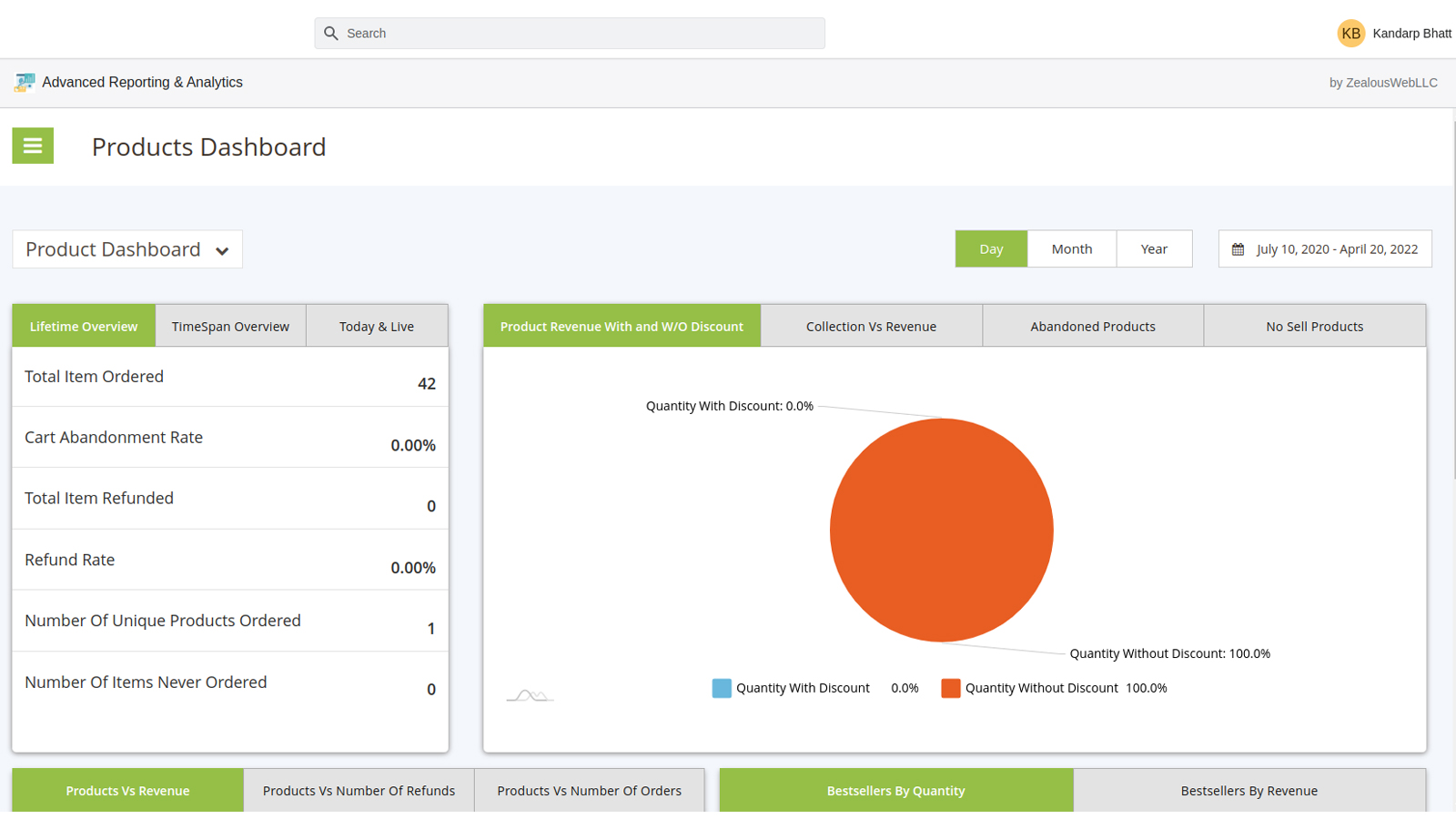Open the Abandoned Products tab
The width and height of the screenshot is (1456, 819).
point(1092,327)
